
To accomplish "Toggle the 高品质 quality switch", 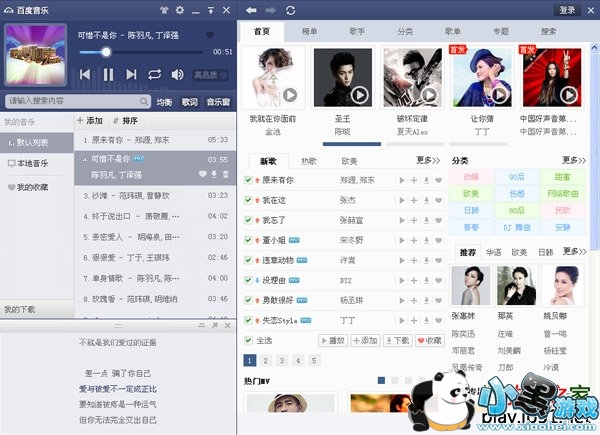I will pos(210,75).
